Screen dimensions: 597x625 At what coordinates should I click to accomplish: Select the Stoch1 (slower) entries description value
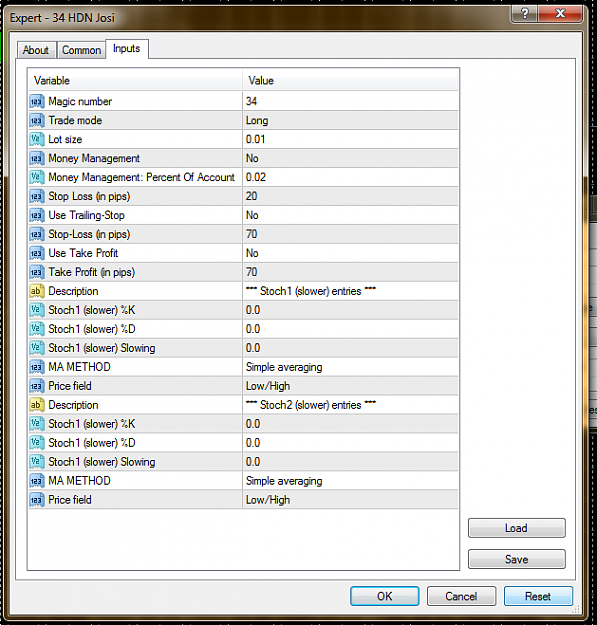(x=350, y=291)
